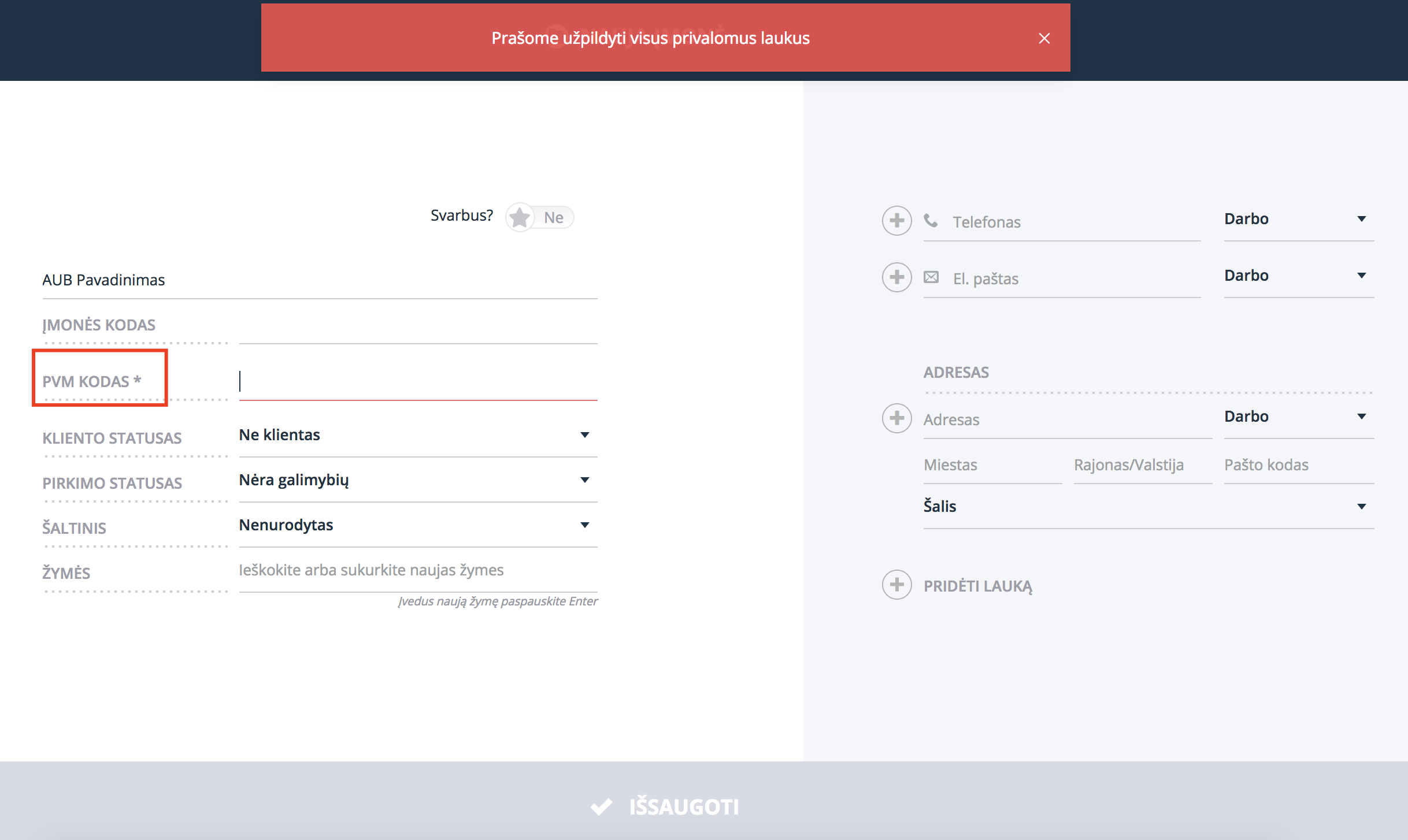Click the KLIENTO STATUSAS label
1408x840 pixels.
pos(112,438)
